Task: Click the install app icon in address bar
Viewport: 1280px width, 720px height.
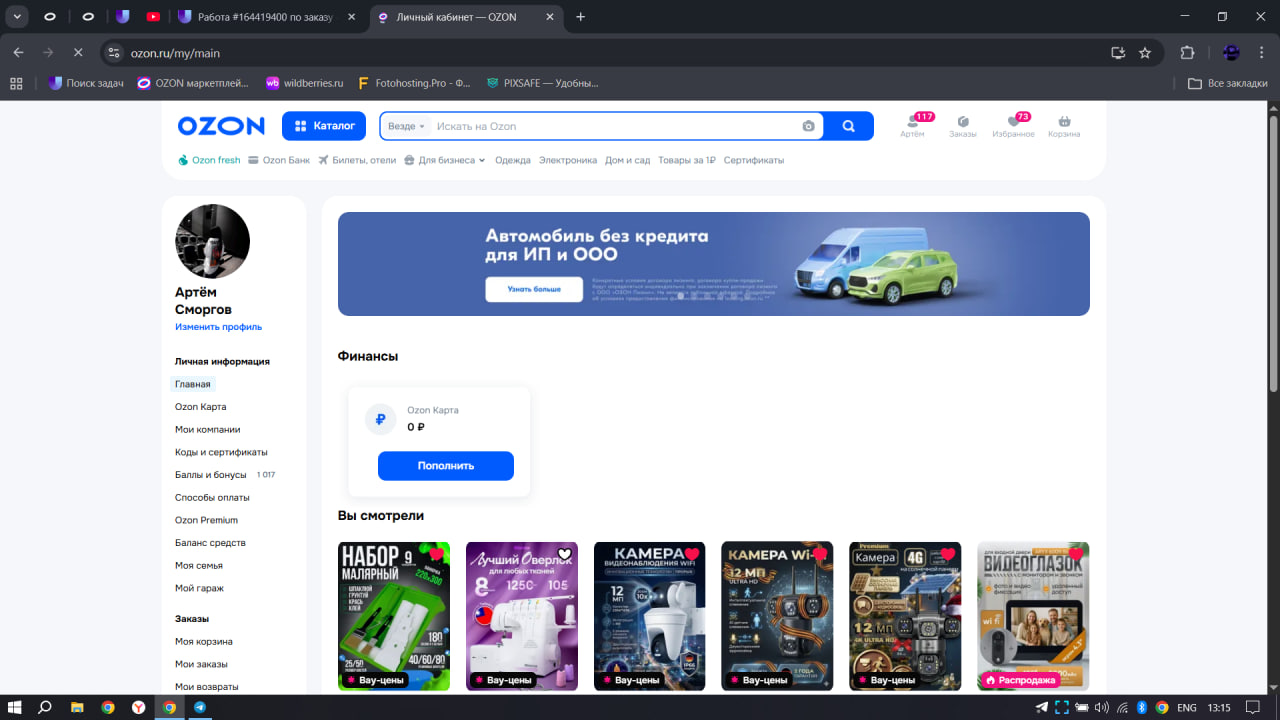Action: [1118, 53]
